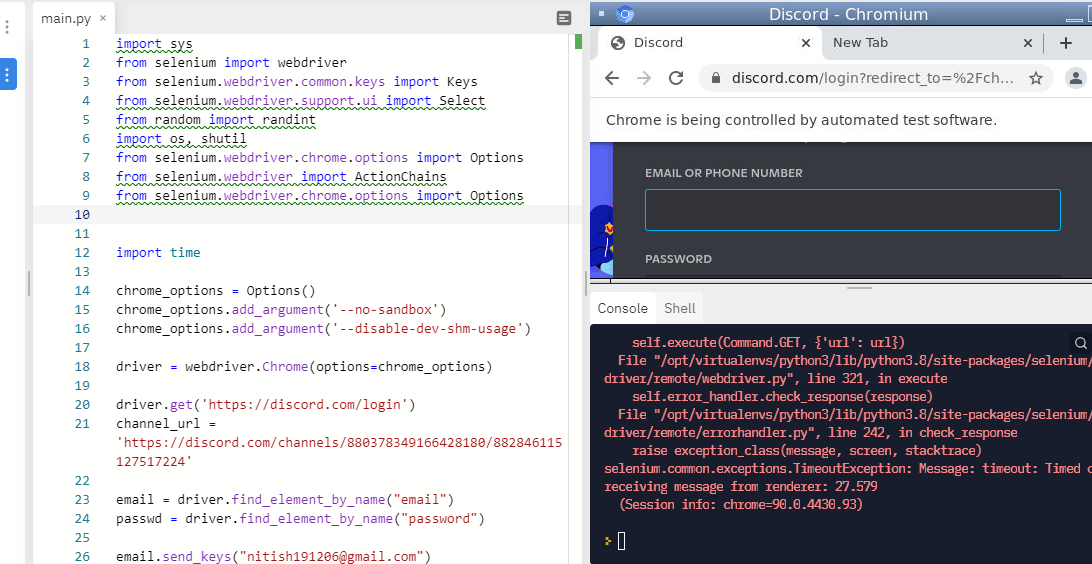
Task: Open the Chromium profile avatar icon
Action: click(1076, 78)
